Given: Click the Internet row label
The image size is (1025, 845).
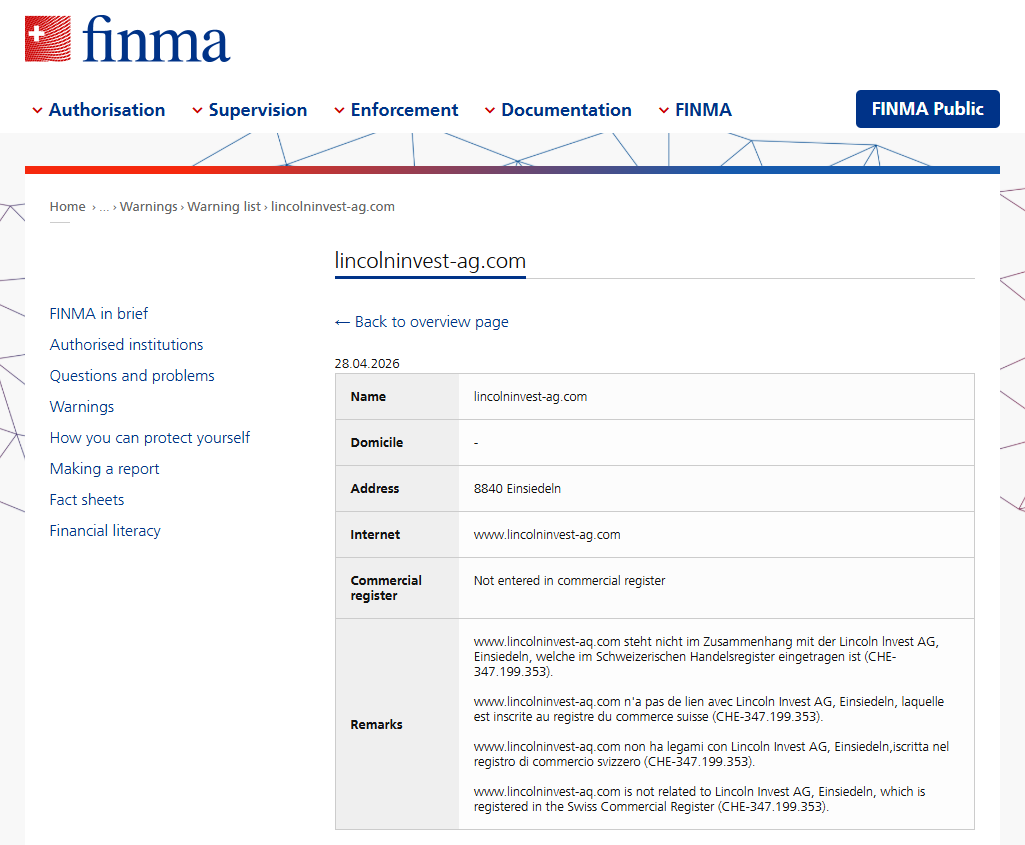Looking at the screenshot, I should [375, 535].
